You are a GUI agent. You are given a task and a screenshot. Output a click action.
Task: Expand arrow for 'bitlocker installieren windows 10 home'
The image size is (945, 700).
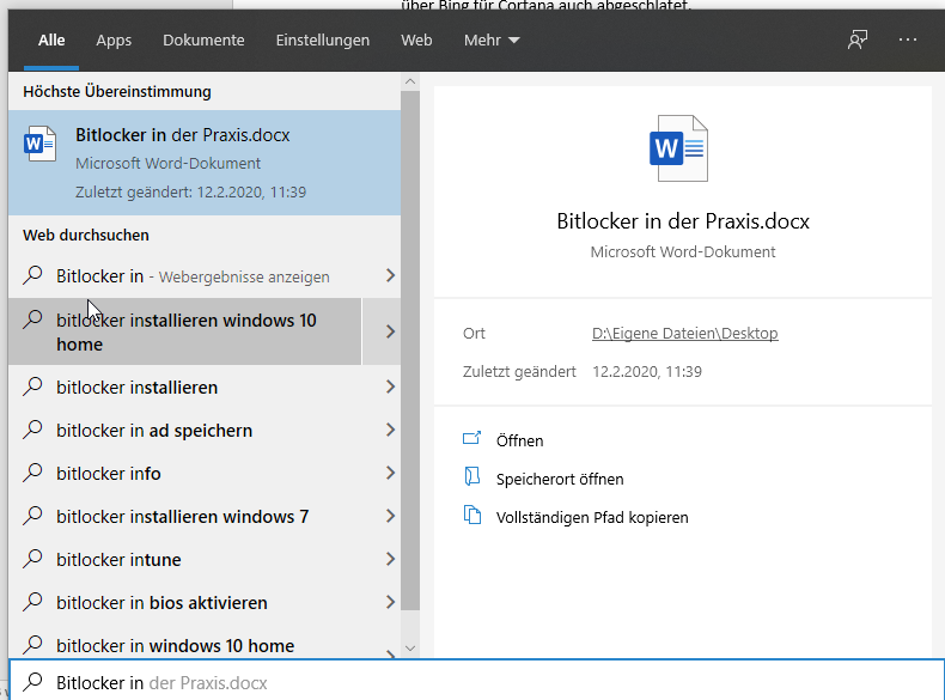click(390, 332)
